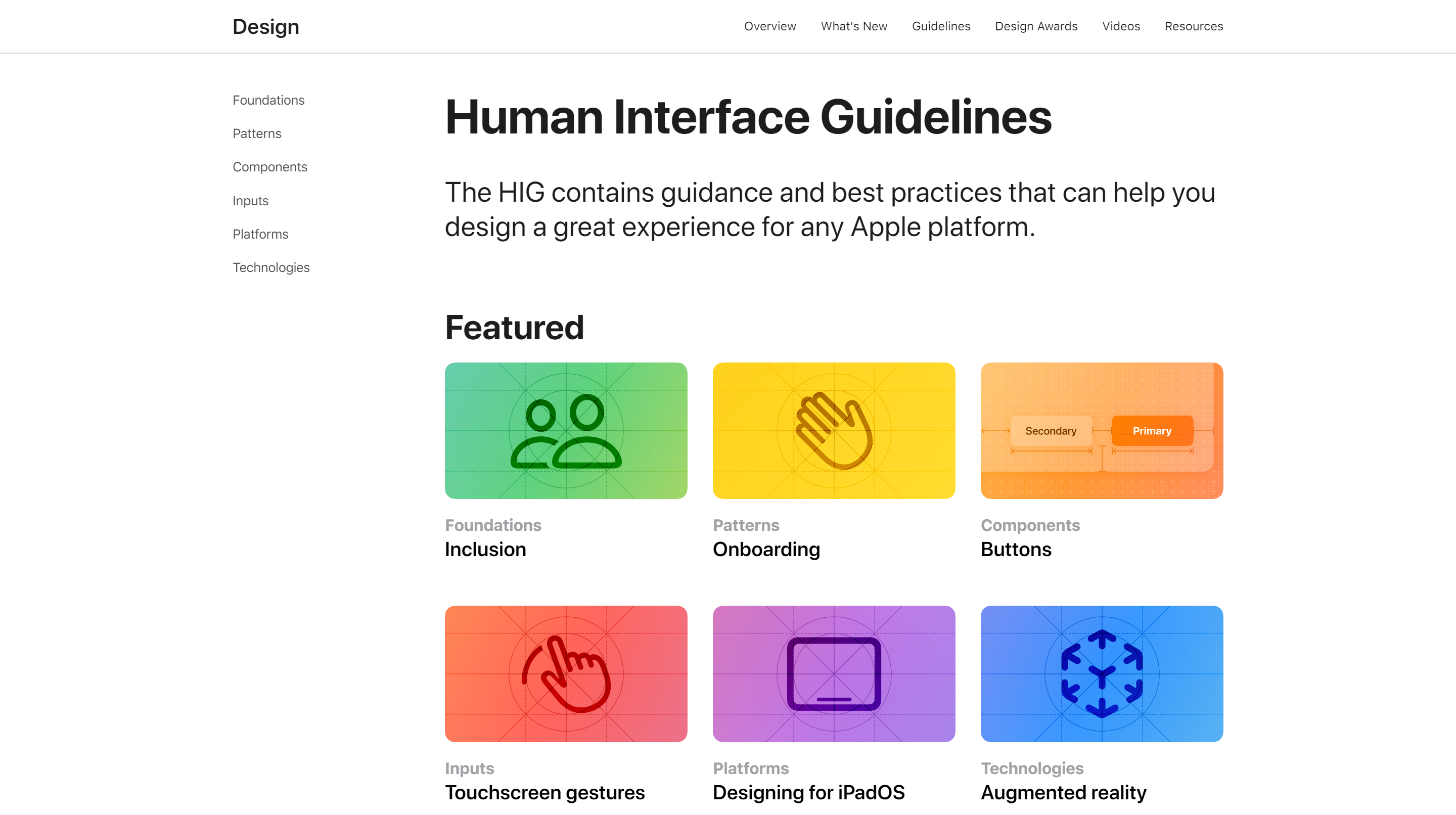The width and height of the screenshot is (1456, 815).
Task: Select Technologies in the sidebar
Action: tap(271, 267)
